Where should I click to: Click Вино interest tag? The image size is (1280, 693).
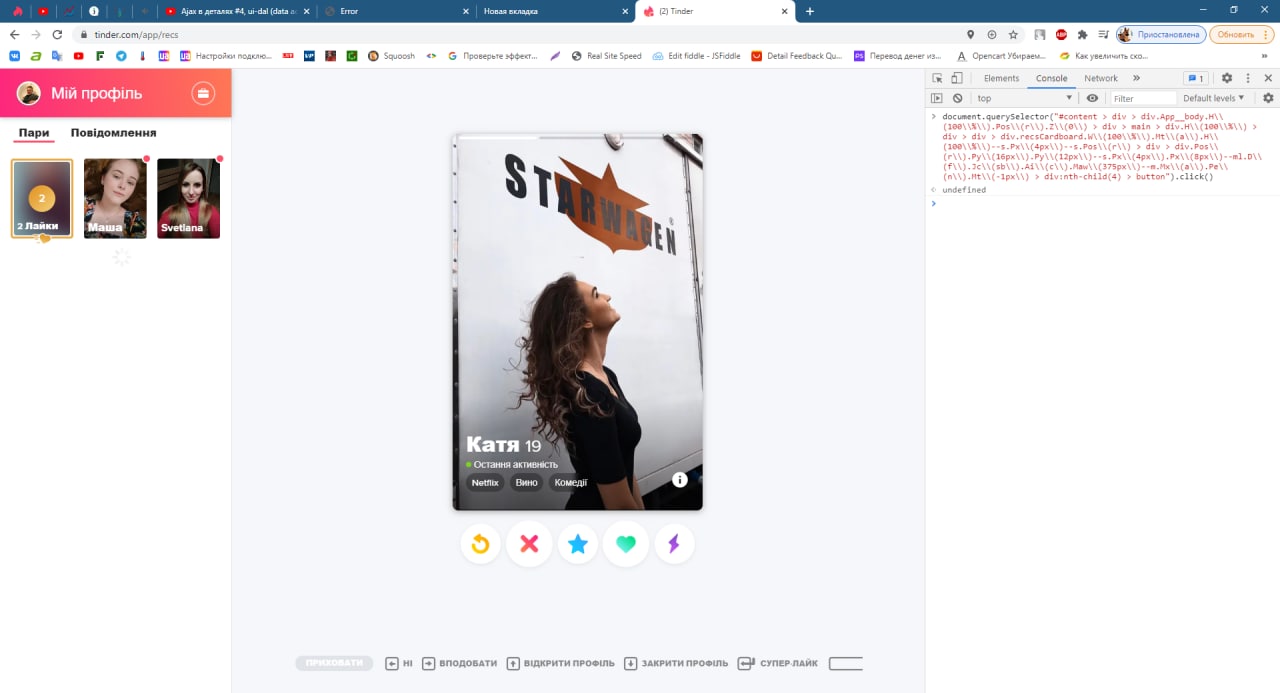(x=526, y=482)
